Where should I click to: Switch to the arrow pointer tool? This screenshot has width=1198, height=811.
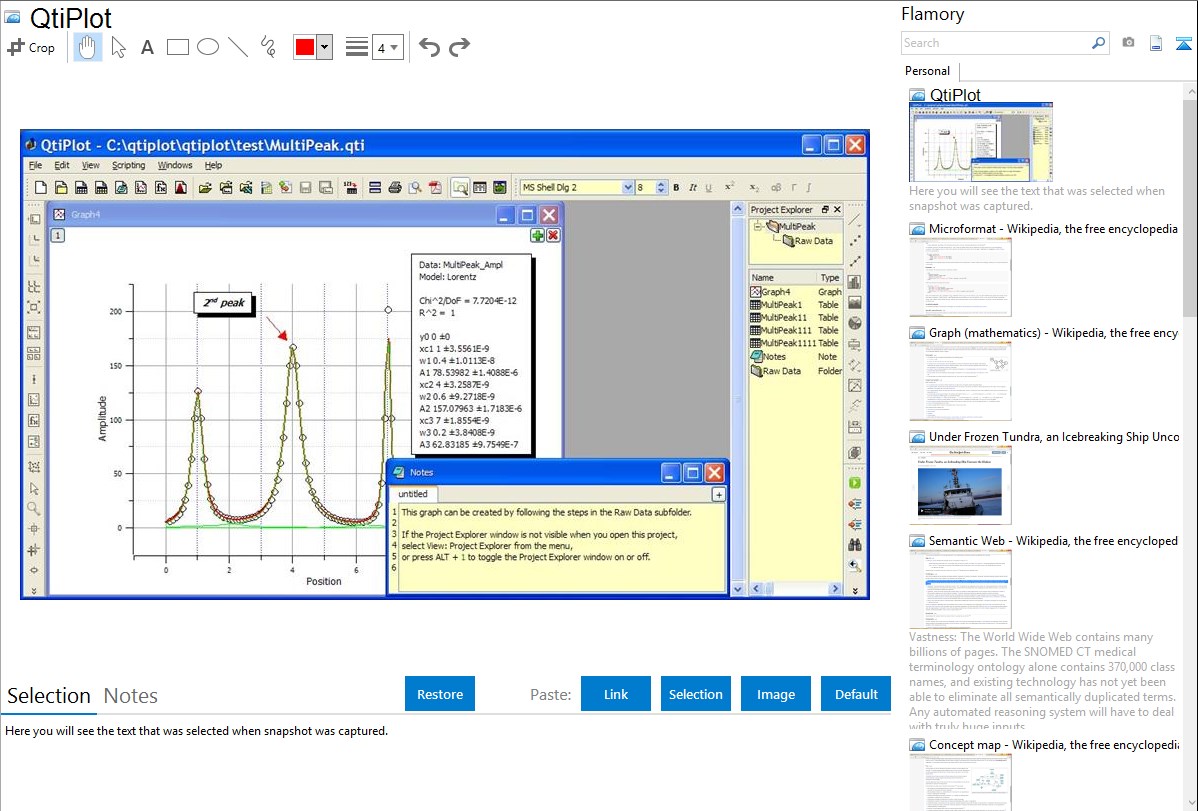[119, 47]
